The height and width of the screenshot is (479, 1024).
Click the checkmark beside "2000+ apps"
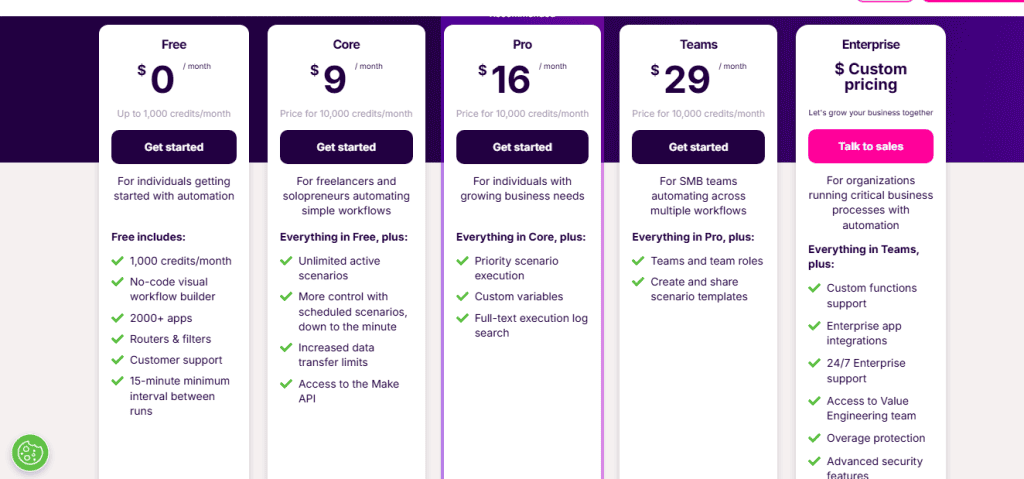117,318
